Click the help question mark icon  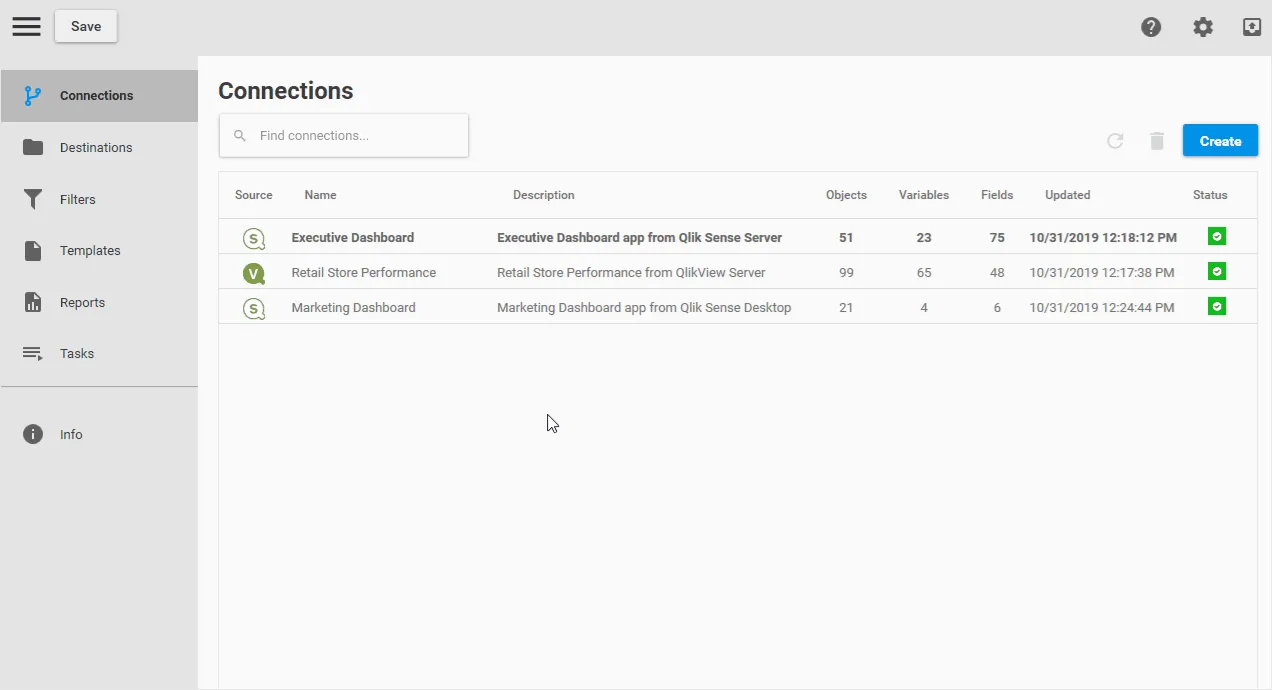click(x=1151, y=27)
